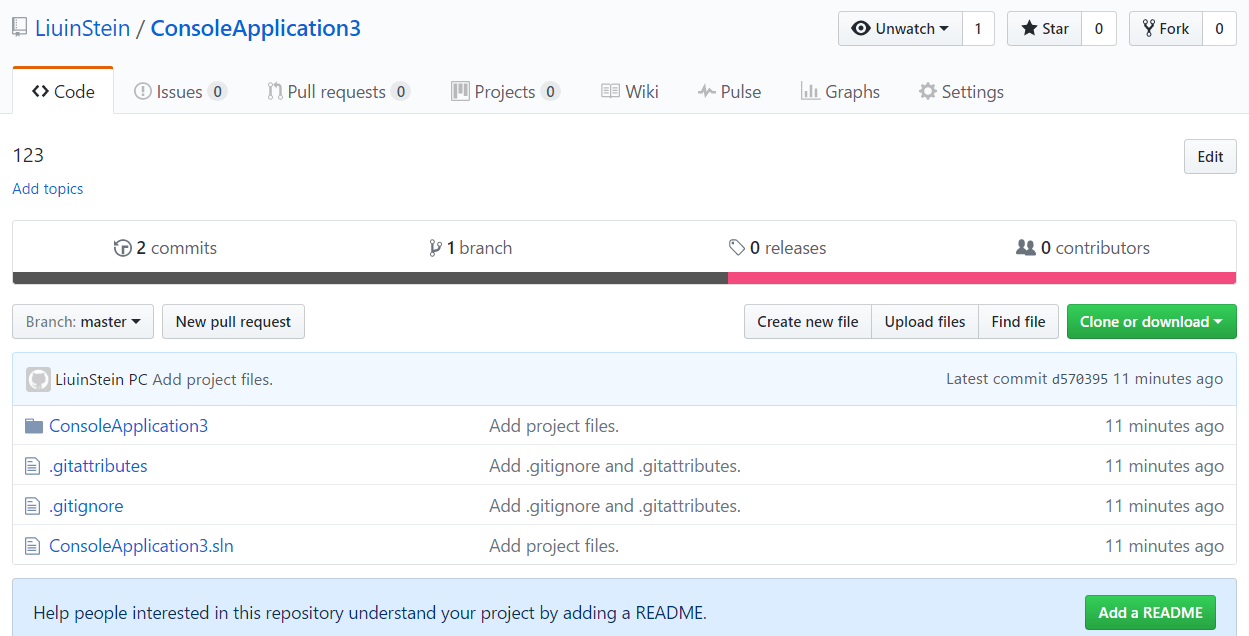Click the branch icon next to 1 branch
The image size is (1249, 636).
click(435, 248)
